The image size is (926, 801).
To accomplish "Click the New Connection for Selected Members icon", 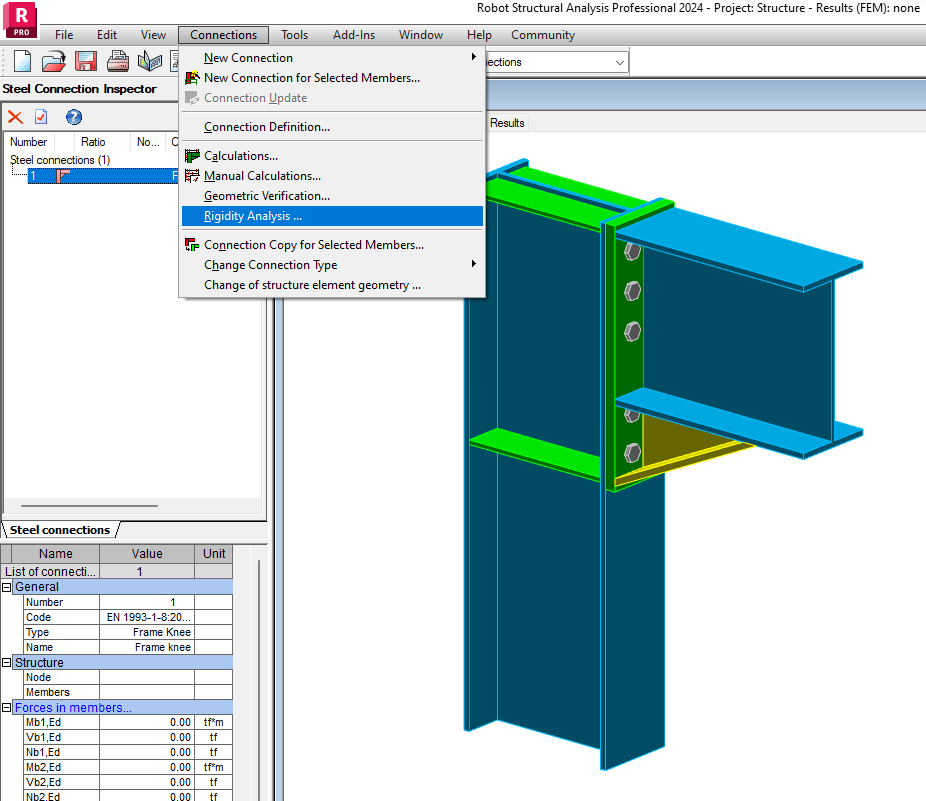I will click(192, 77).
